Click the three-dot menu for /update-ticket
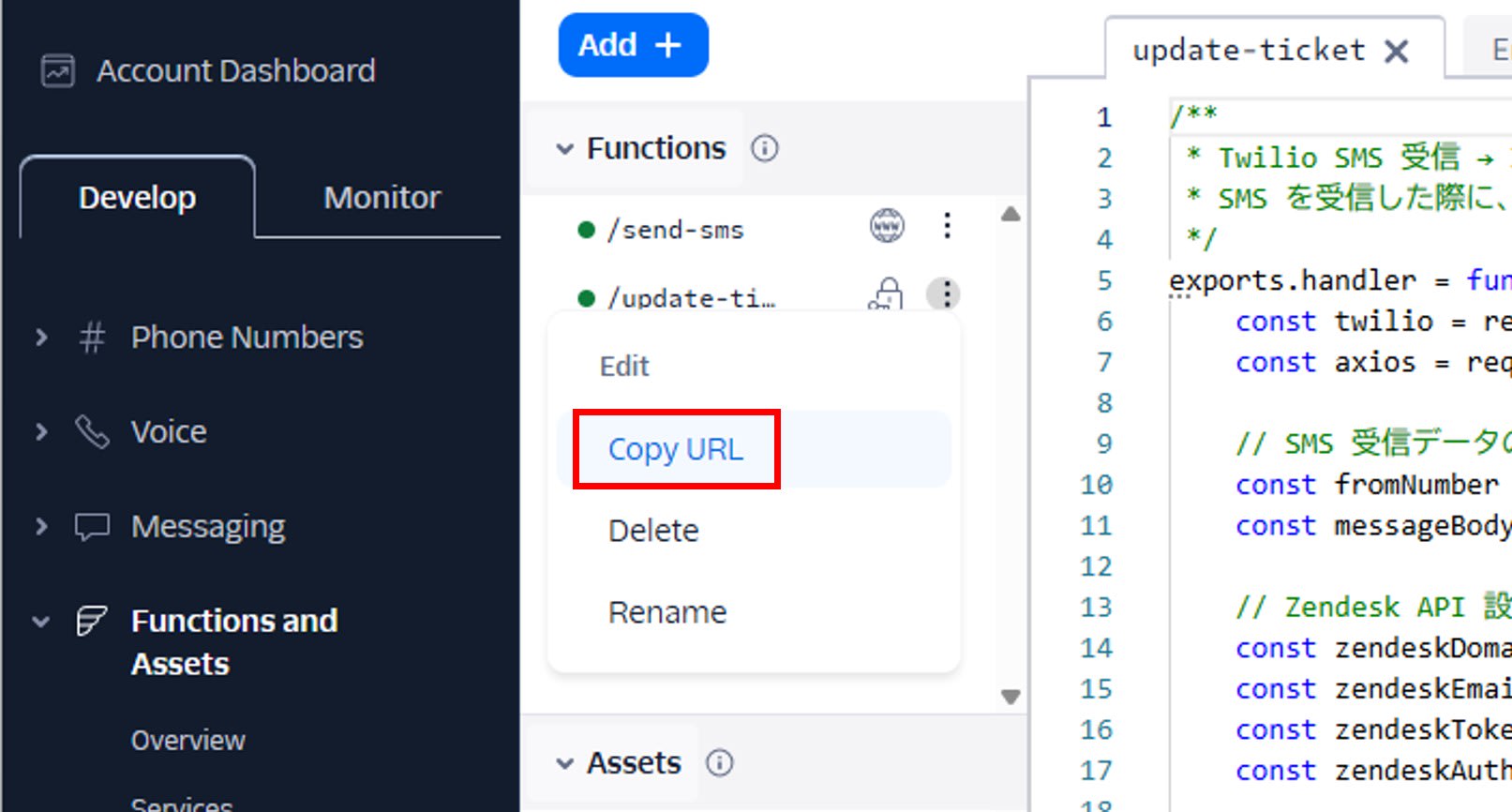 pyautogui.click(x=945, y=294)
